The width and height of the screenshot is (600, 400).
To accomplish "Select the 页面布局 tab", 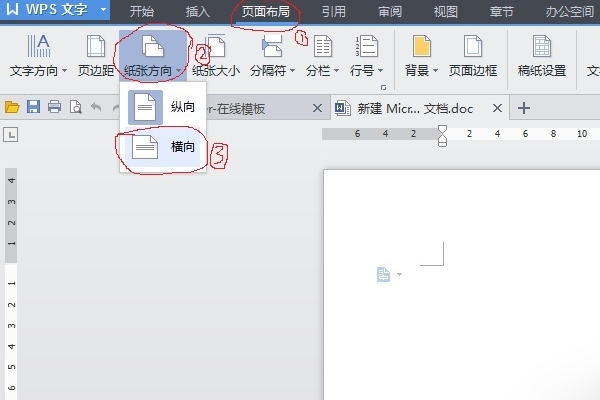I will (266, 11).
